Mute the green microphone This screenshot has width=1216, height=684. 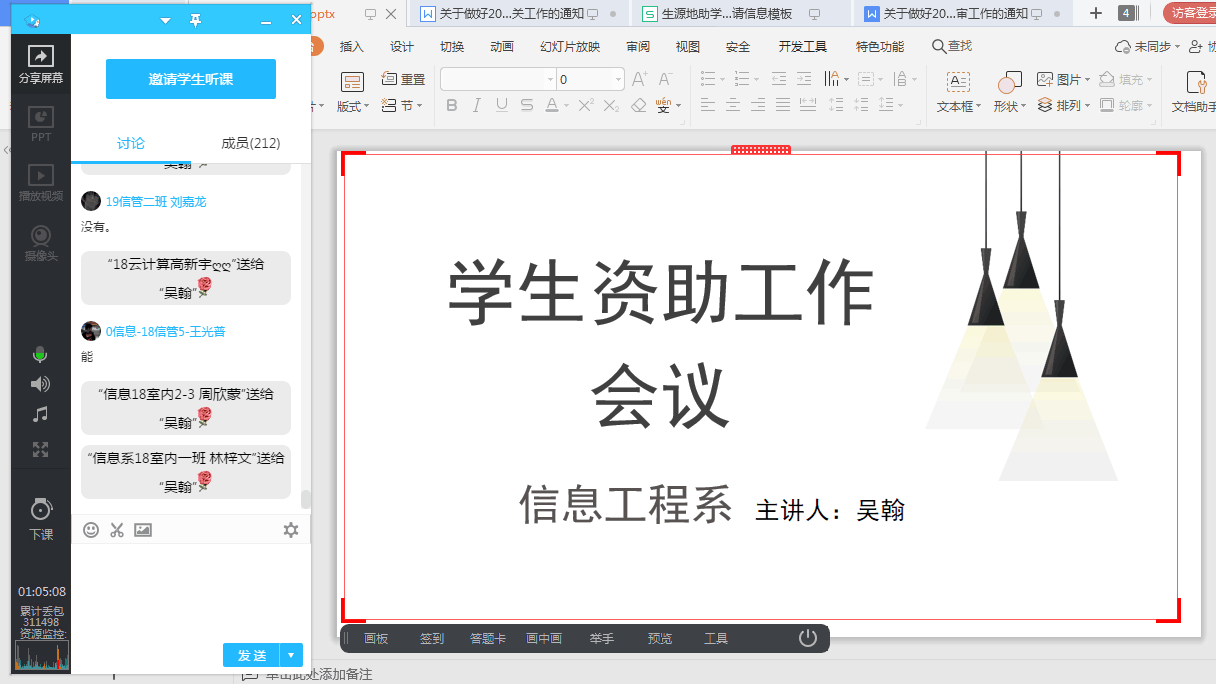[40, 354]
